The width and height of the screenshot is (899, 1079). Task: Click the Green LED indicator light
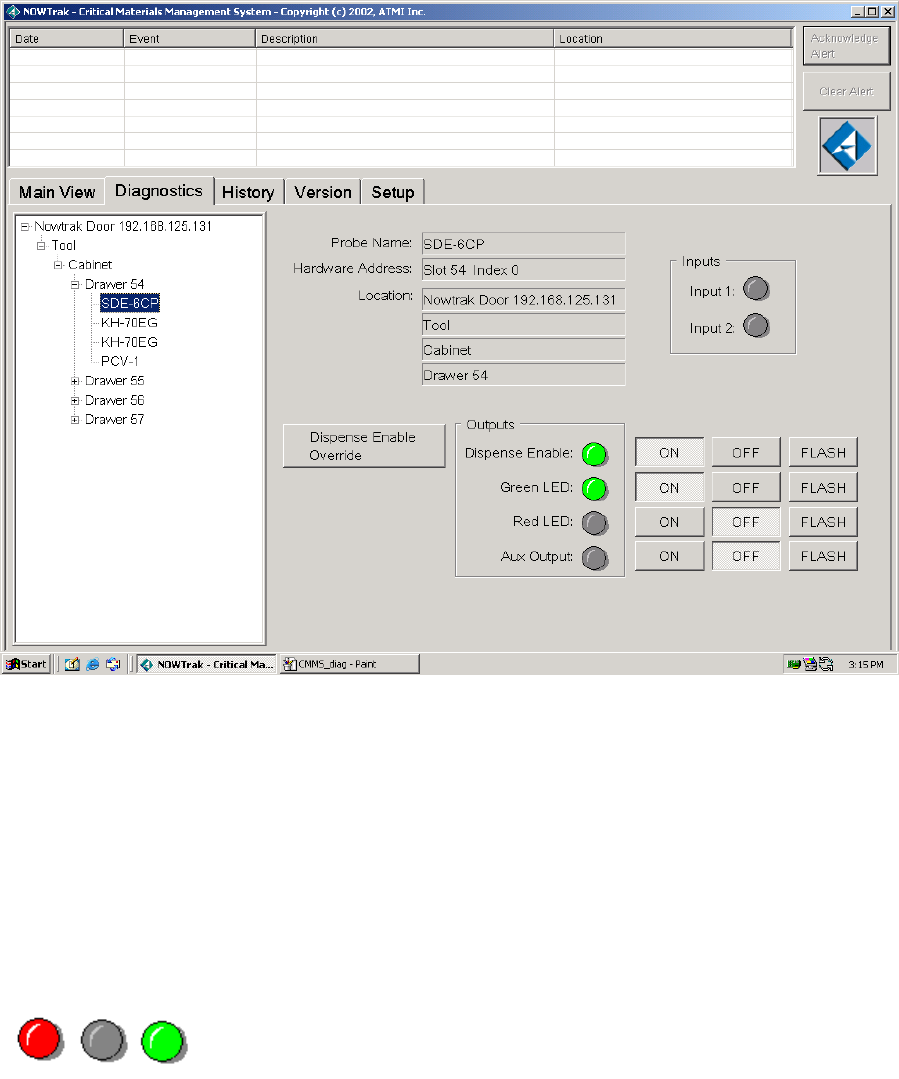(x=594, y=489)
